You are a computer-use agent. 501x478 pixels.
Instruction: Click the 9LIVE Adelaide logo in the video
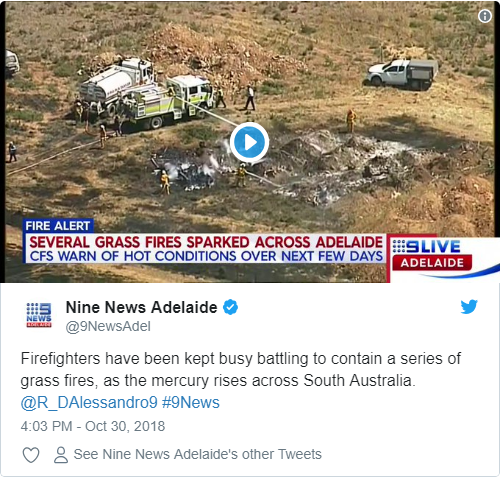pyautogui.click(x=432, y=255)
